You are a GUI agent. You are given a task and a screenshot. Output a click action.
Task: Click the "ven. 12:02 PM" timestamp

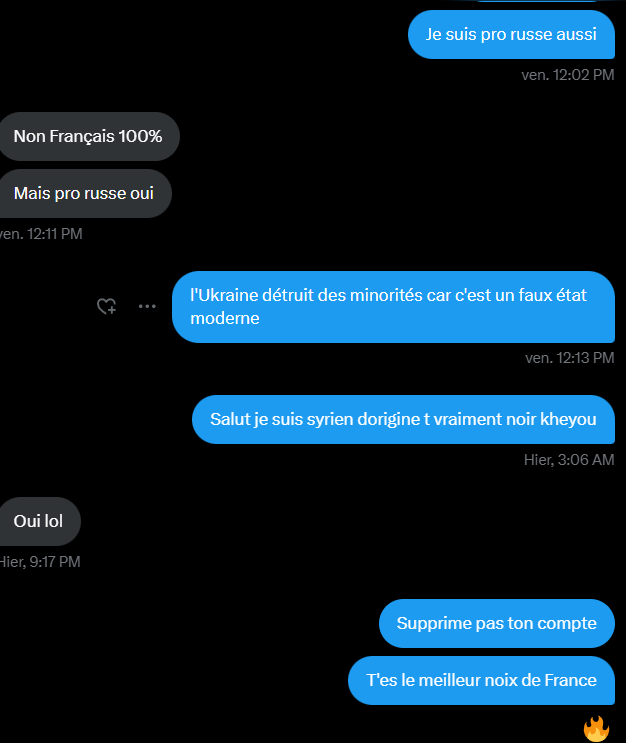point(568,75)
